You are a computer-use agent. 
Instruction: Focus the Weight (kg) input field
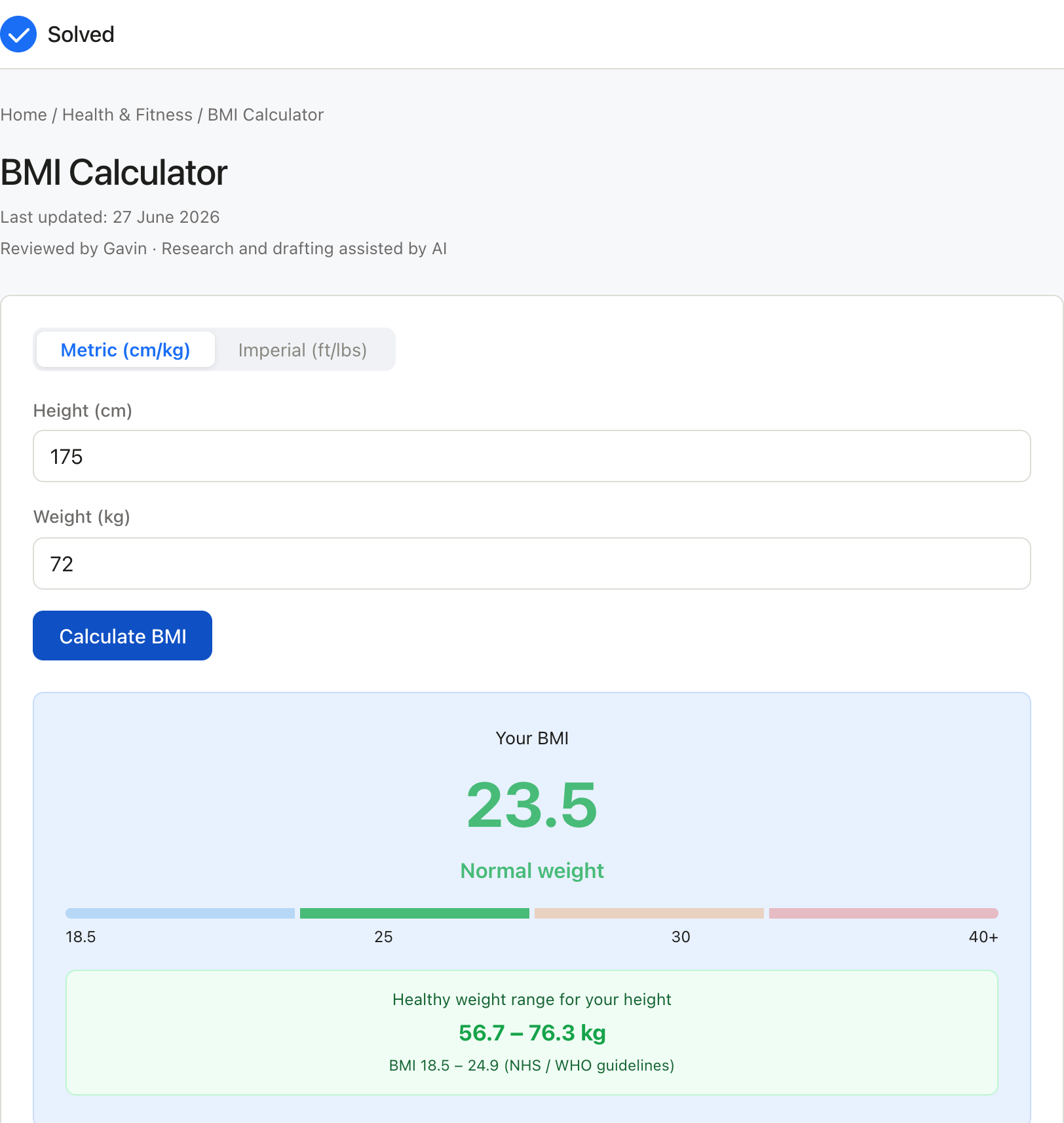point(532,563)
